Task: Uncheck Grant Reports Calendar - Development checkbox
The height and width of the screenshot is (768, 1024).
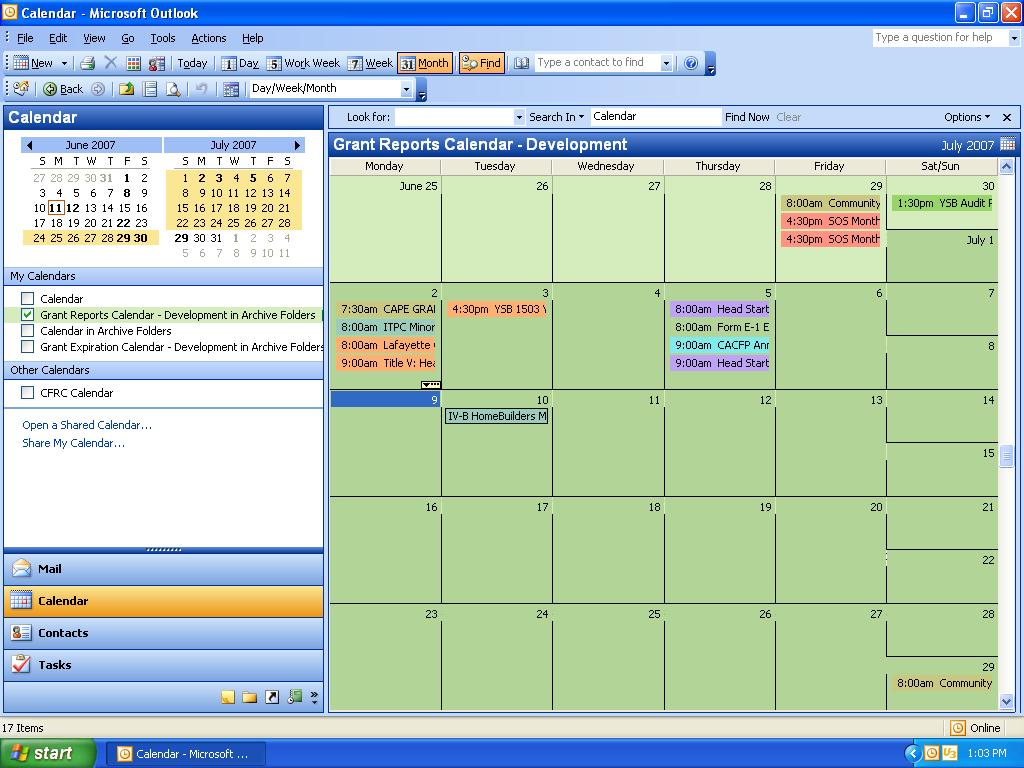Action: click(x=28, y=315)
